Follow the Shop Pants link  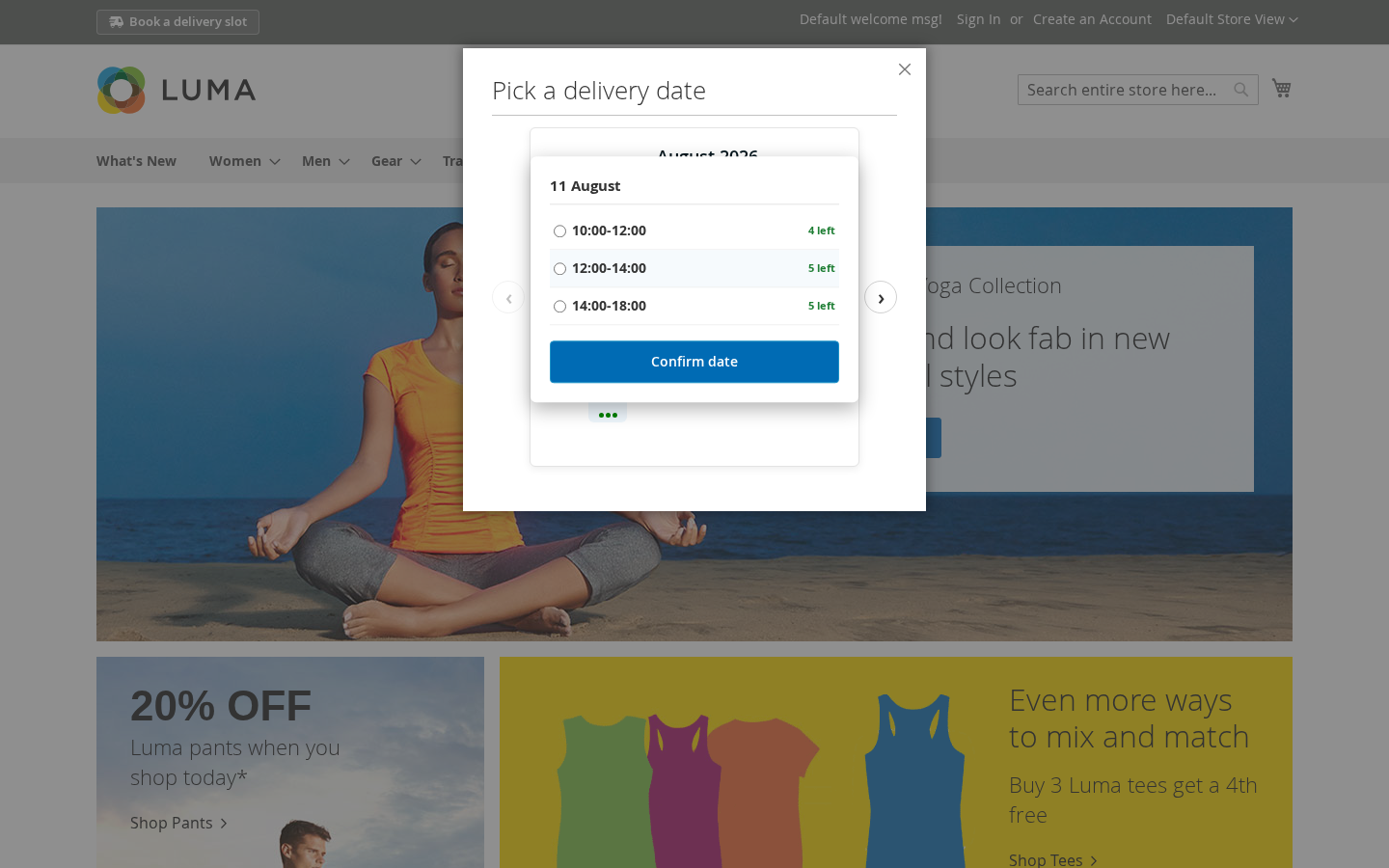point(178,823)
